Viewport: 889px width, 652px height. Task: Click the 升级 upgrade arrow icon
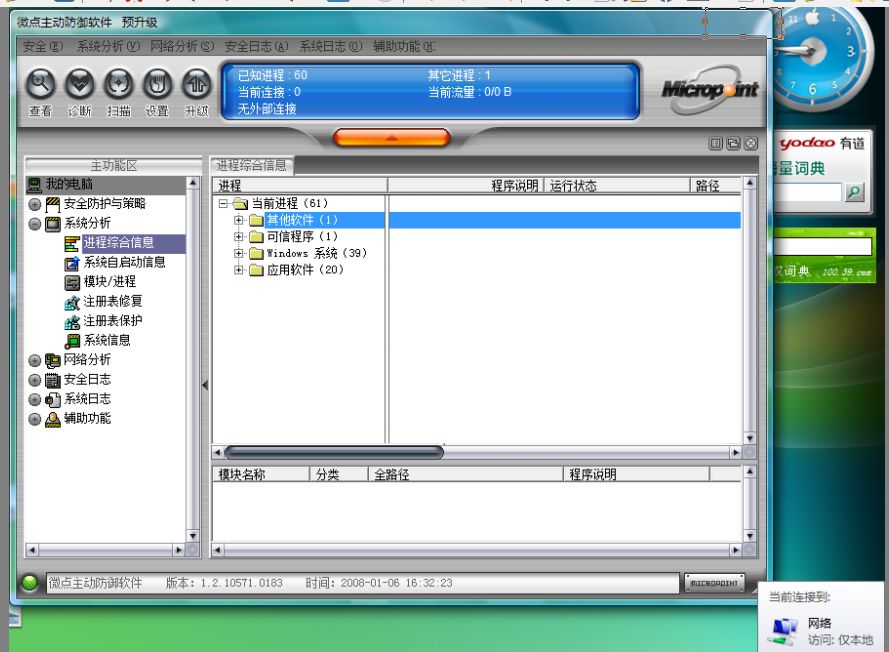(196, 84)
